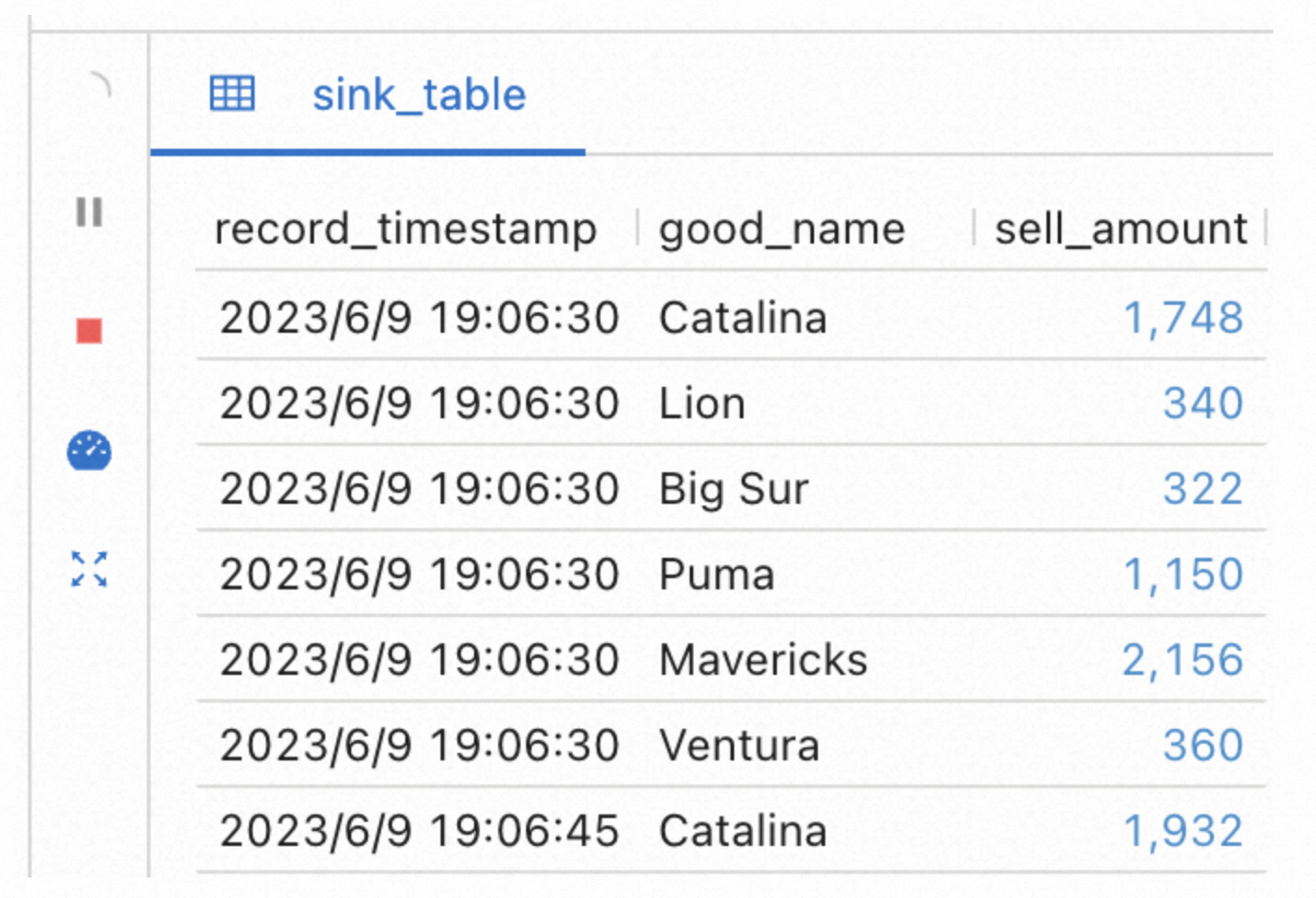Click the Lion good name cell
The height and width of the screenshot is (898, 1316).
(702, 403)
